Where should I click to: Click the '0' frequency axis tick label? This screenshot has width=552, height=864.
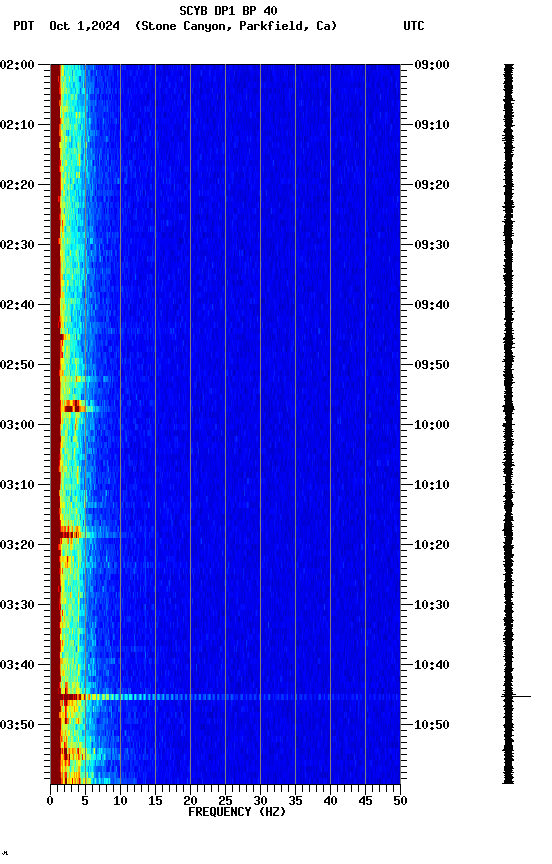click(x=51, y=801)
